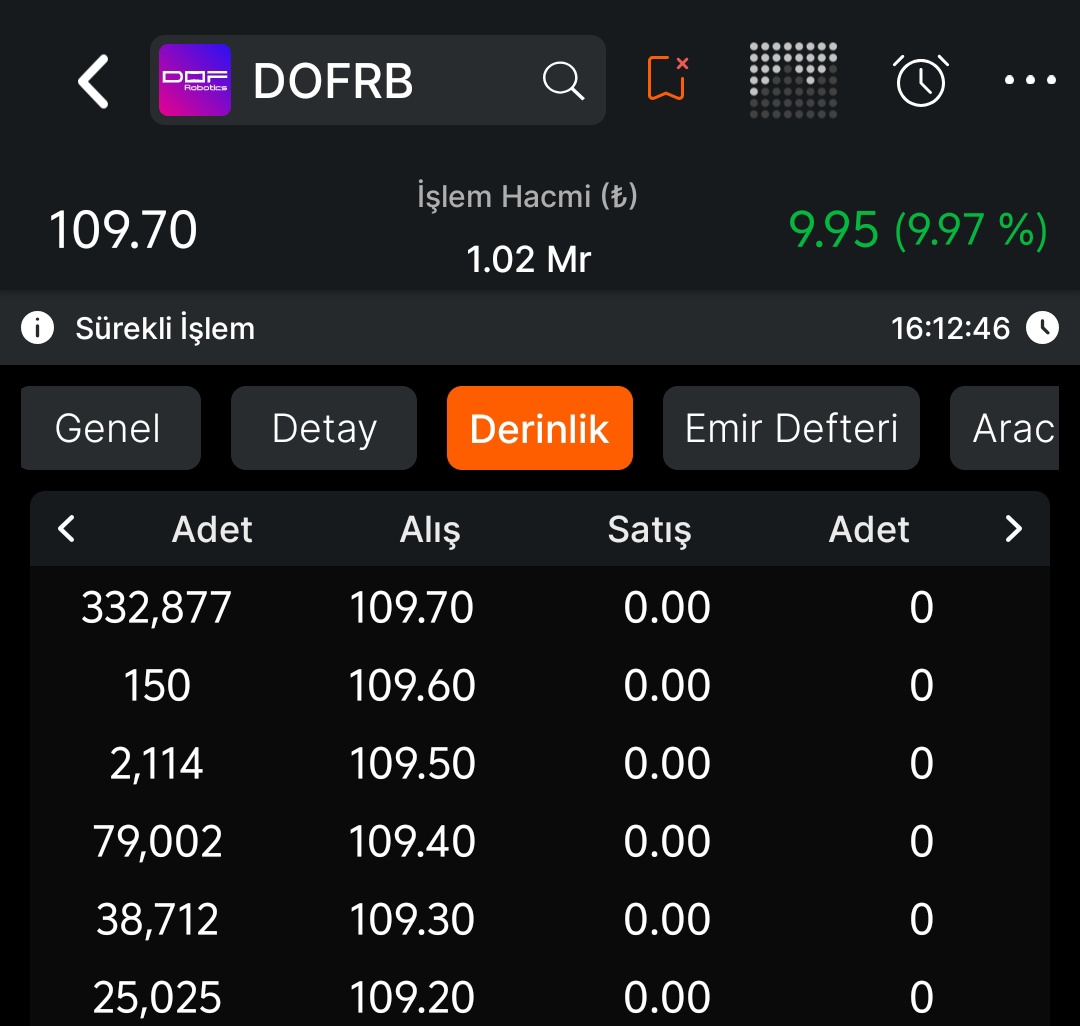Tap the left chevron in the depth header
Viewport: 1080px width, 1026px height.
pos(66,529)
